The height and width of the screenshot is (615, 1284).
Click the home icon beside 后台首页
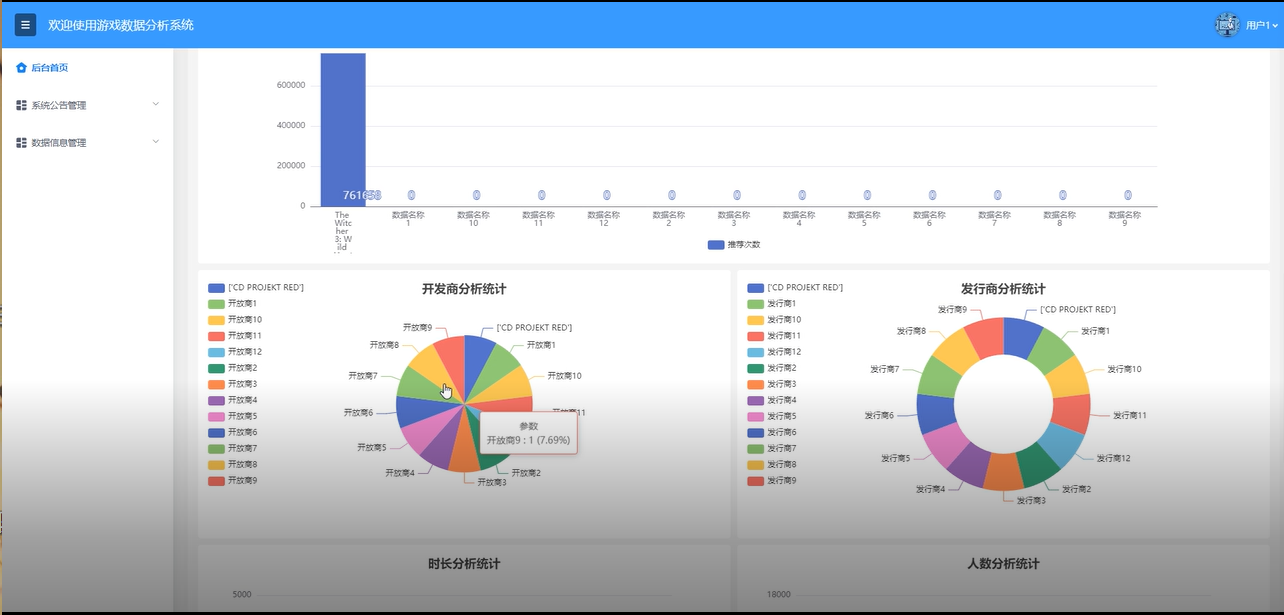20,67
